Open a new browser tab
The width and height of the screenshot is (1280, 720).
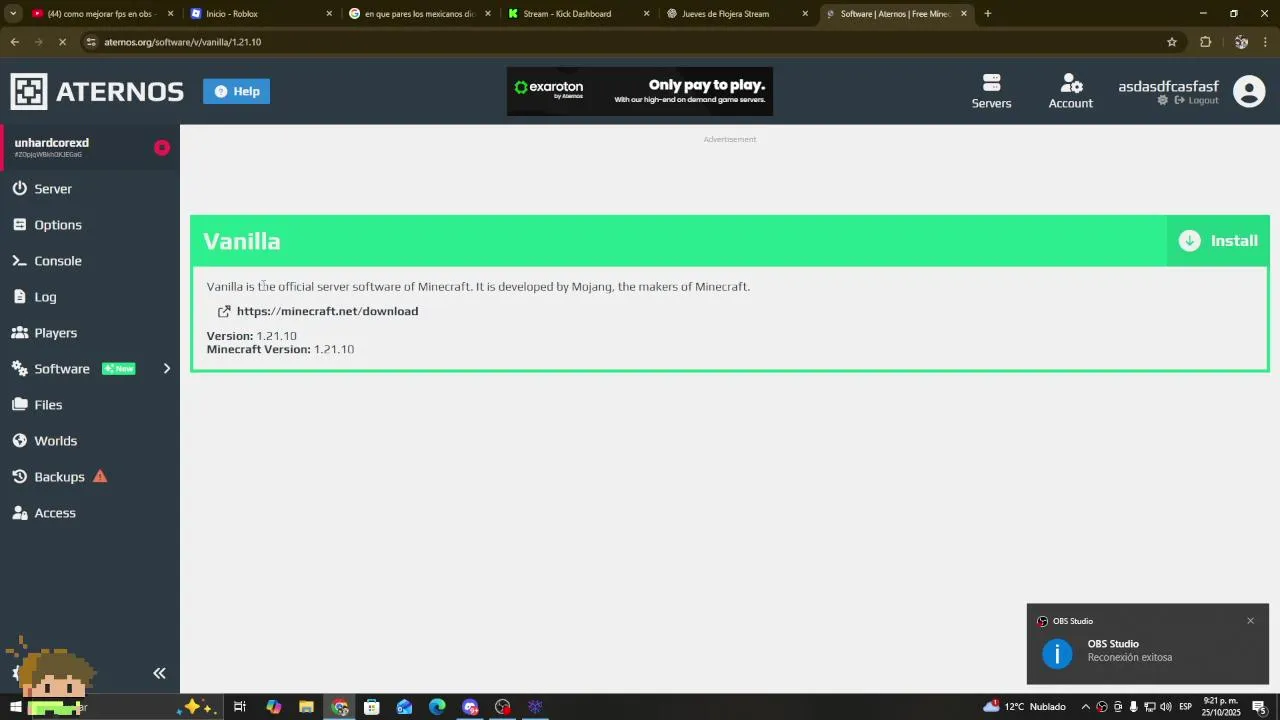[x=987, y=14]
